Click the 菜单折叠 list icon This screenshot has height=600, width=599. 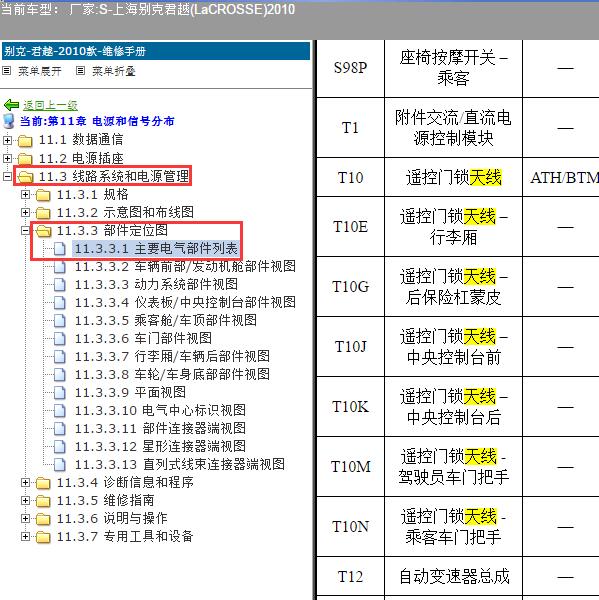80,71
